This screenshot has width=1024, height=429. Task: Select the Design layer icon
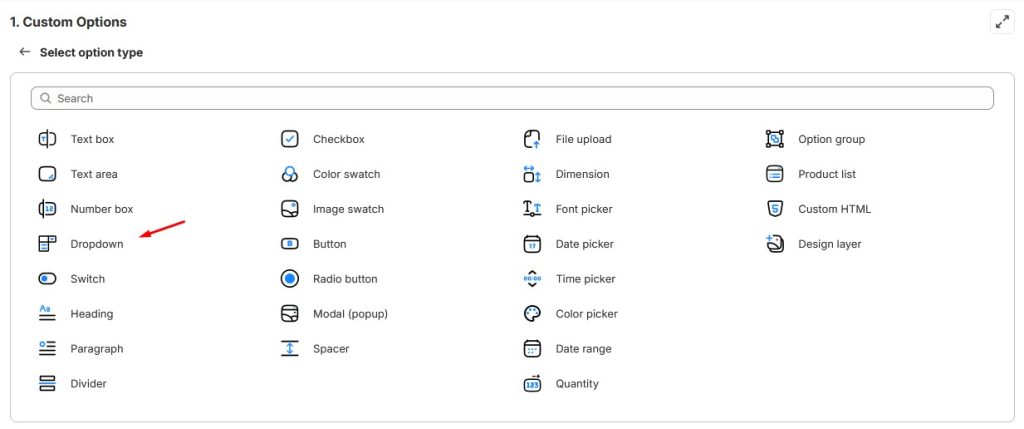point(774,244)
